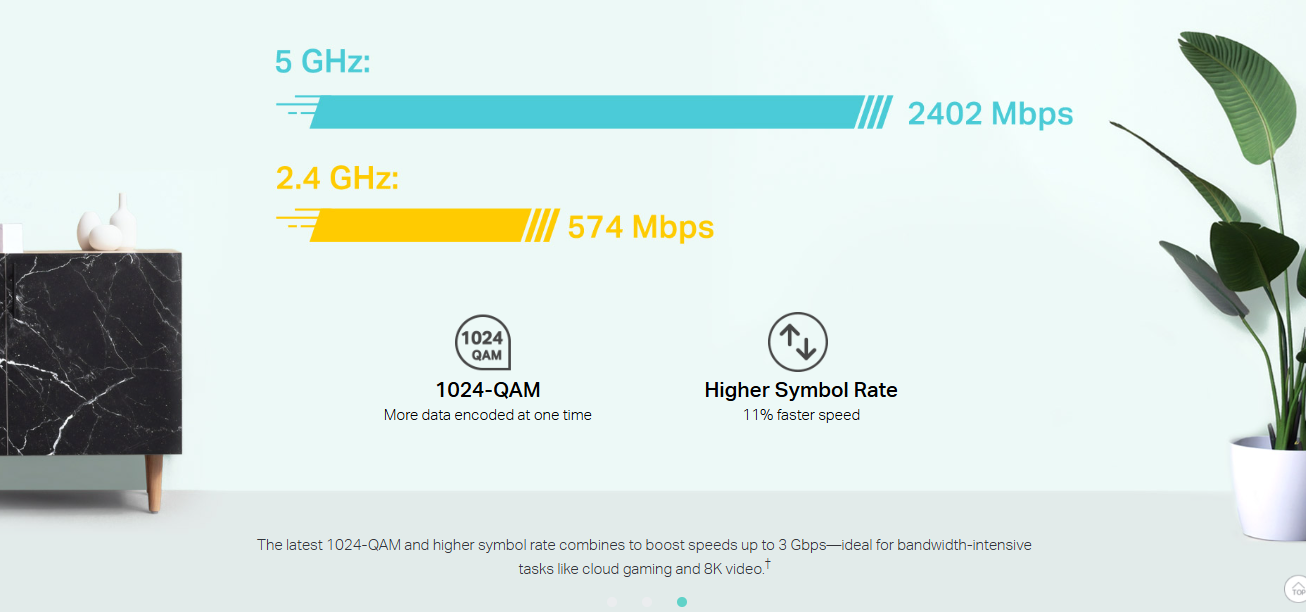Select the second carousel slide dot
This screenshot has width=1306, height=612.
647,602
